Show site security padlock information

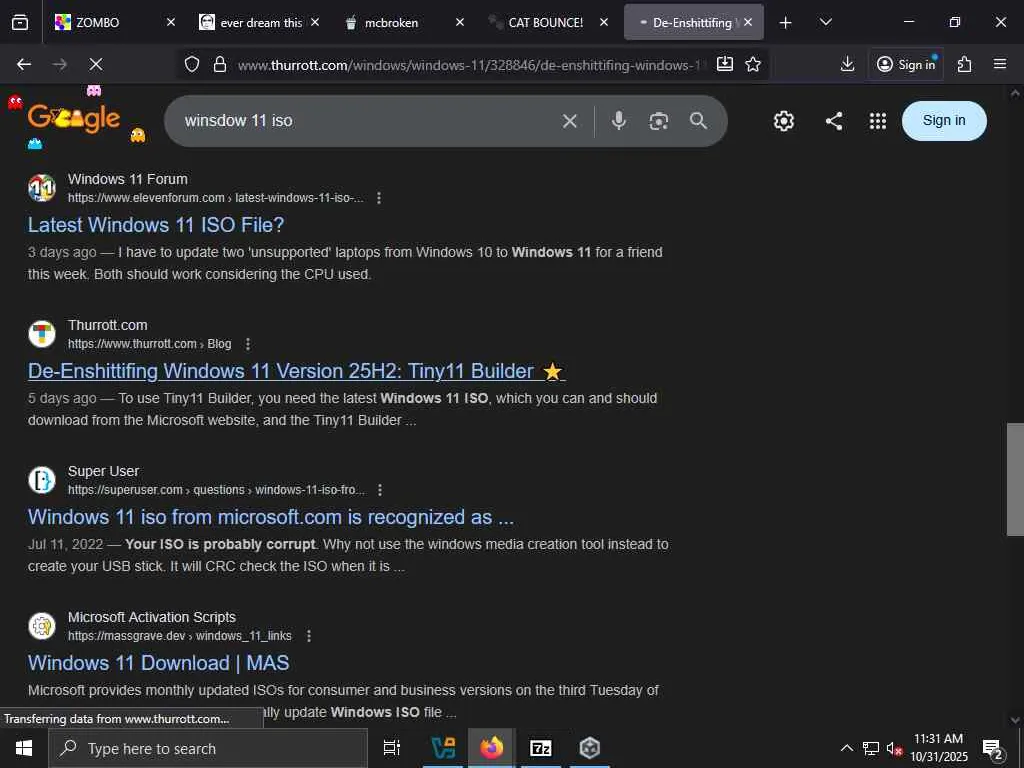220,64
